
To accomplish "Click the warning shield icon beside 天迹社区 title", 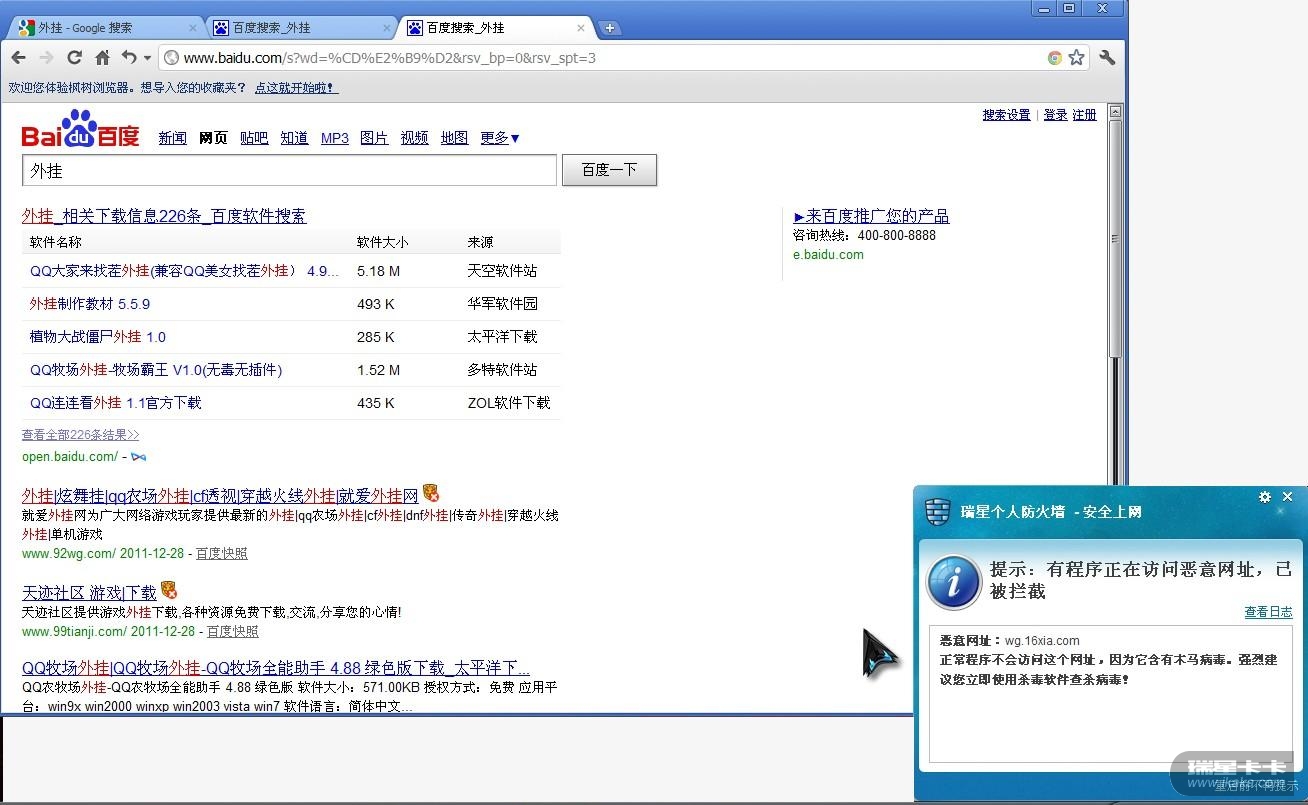I will pyautogui.click(x=169, y=591).
